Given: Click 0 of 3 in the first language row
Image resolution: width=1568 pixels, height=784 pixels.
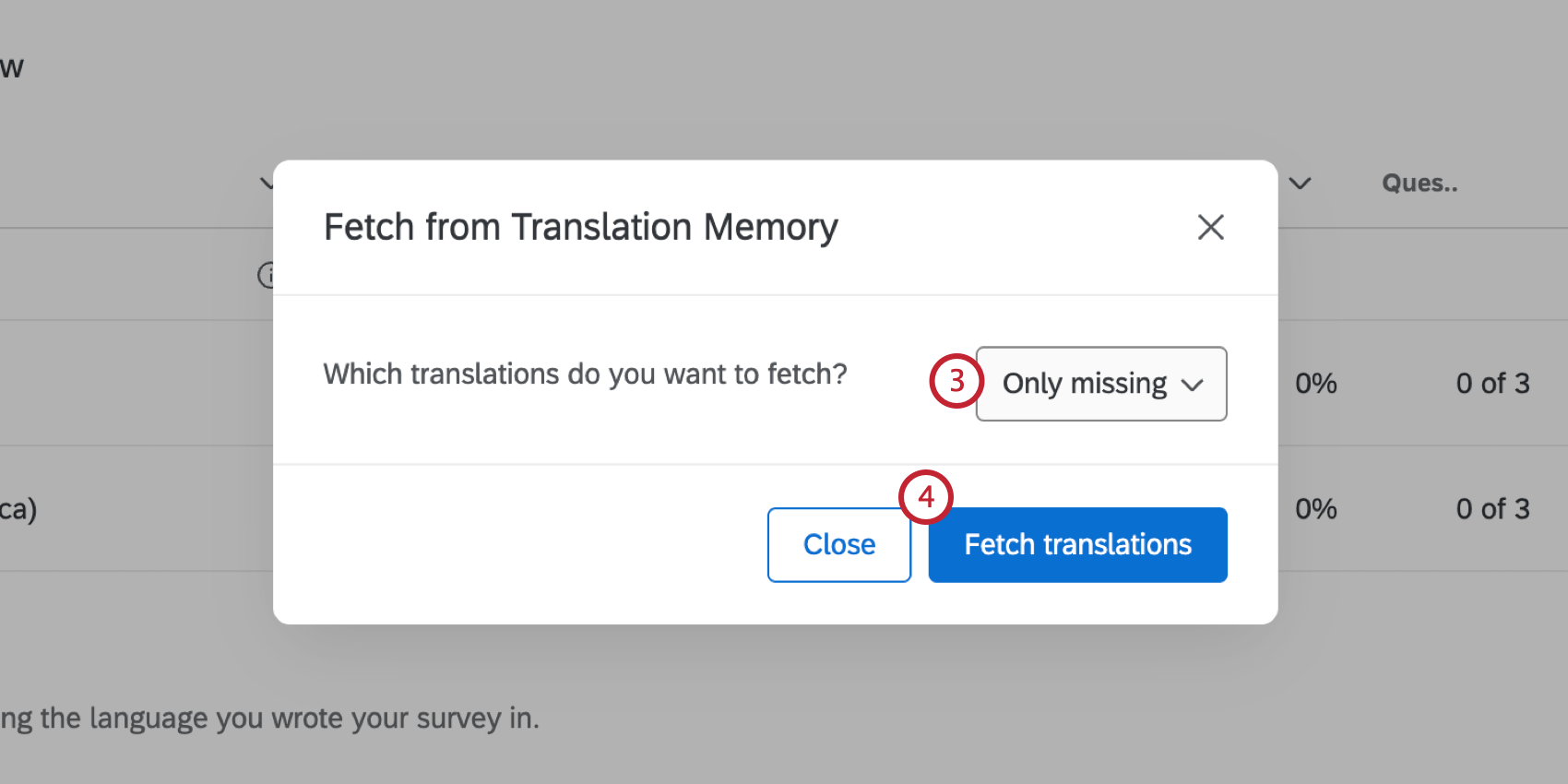Looking at the screenshot, I should 1492,384.
